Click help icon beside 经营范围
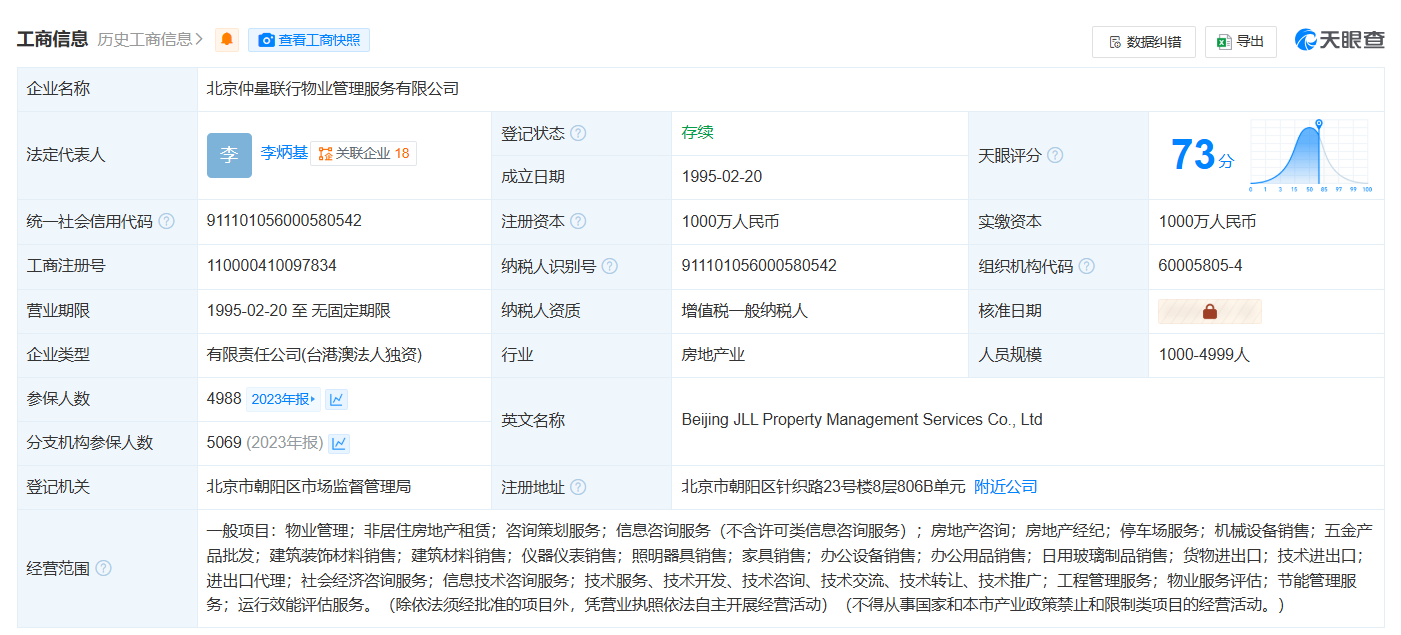Screen dimensions: 1401x635 coord(103,568)
